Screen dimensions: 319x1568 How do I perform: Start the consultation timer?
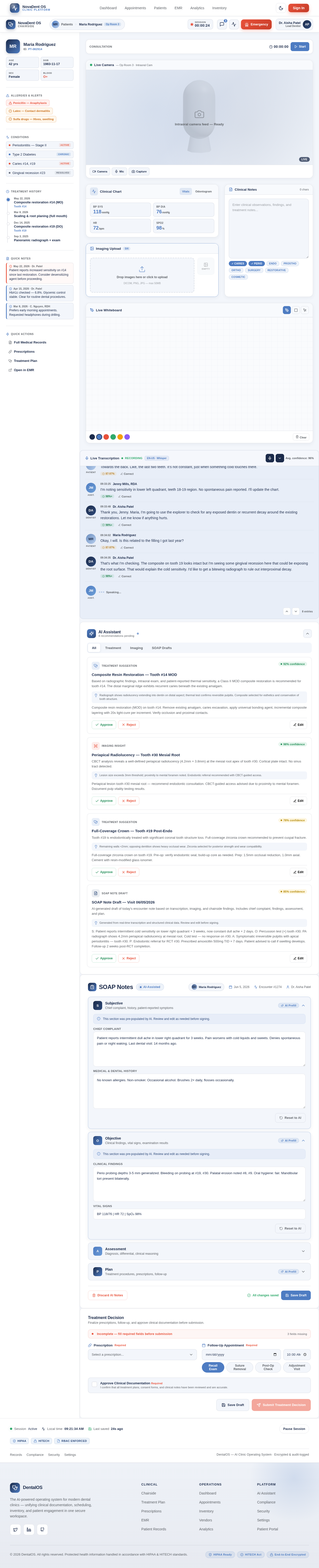(x=300, y=46)
